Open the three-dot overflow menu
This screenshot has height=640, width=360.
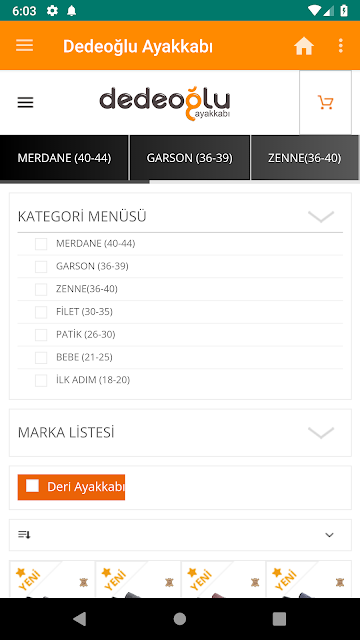(341, 46)
